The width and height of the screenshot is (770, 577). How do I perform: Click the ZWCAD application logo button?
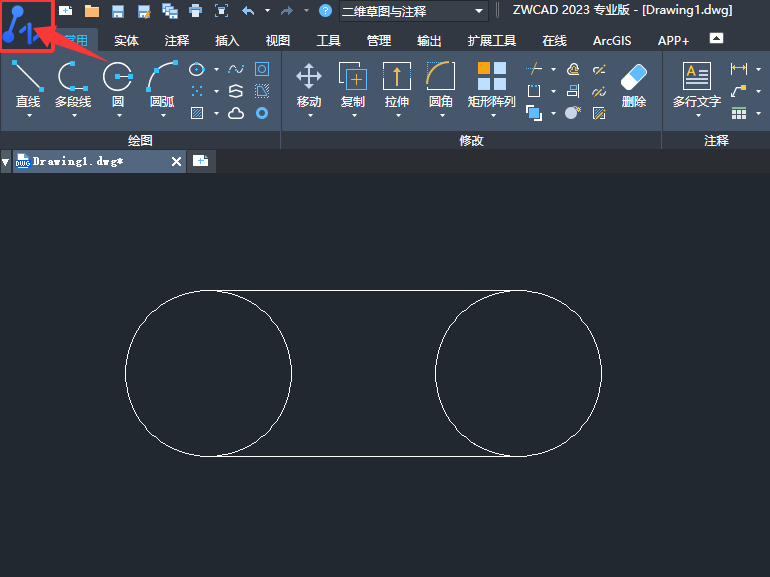(27, 27)
